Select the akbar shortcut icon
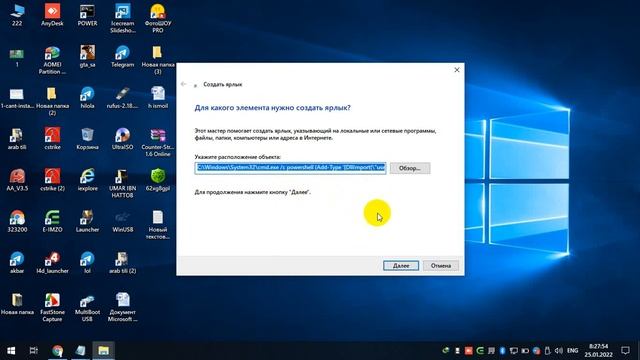The height and width of the screenshot is (360, 640). pos(17,263)
